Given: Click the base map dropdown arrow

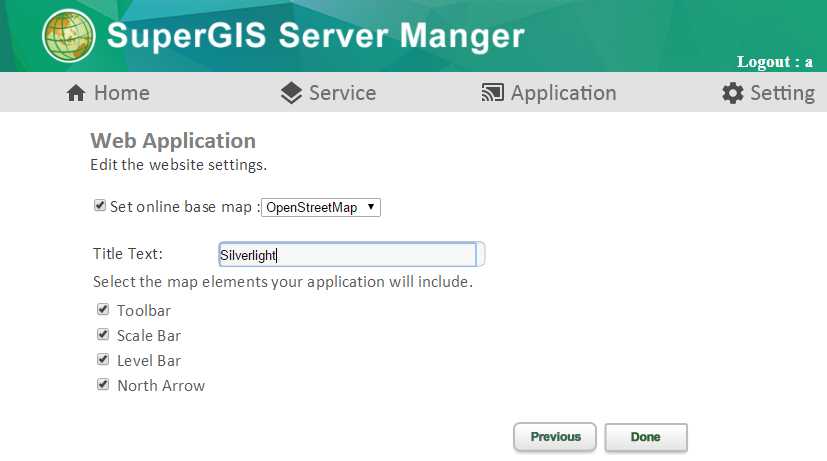Looking at the screenshot, I should [x=371, y=207].
